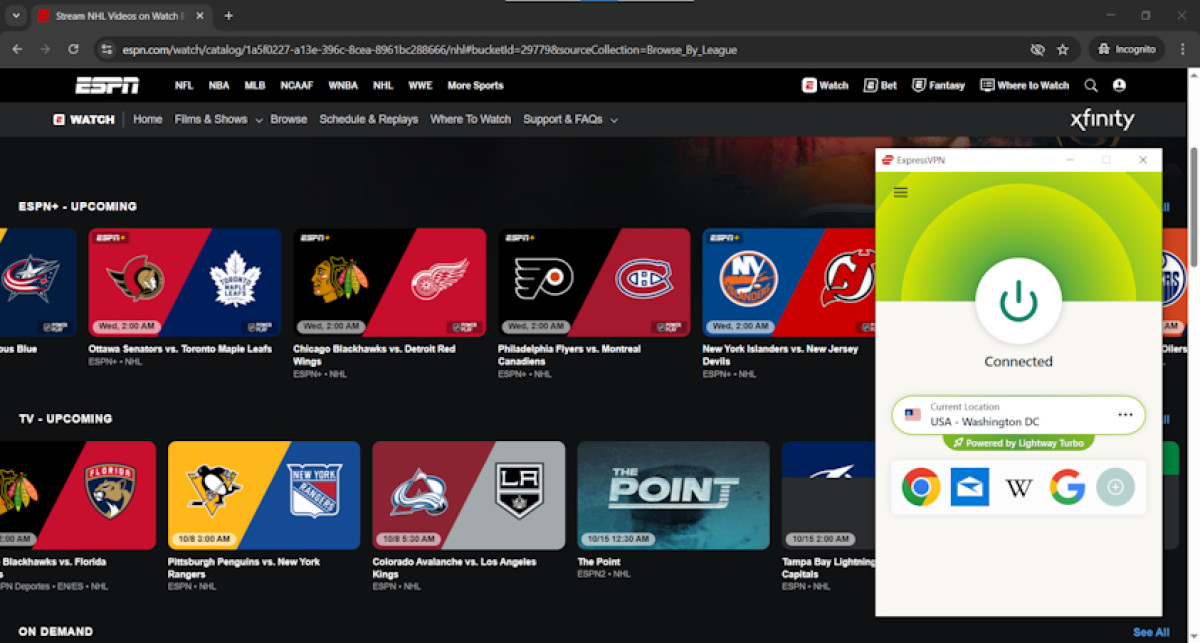
Task: Click the Xfinity provider logo
Action: point(1102,120)
